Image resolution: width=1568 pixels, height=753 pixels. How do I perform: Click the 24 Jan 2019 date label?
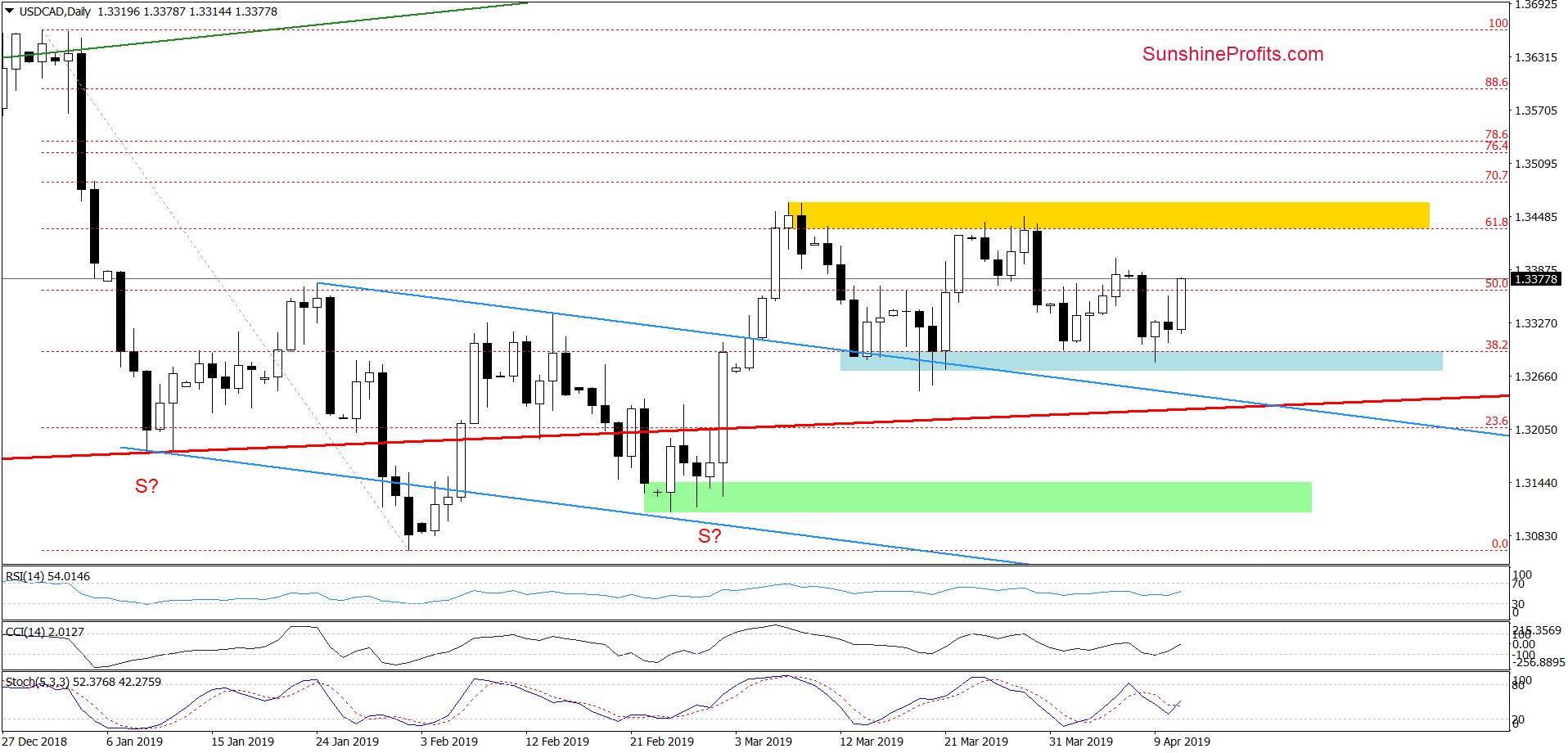coord(347,742)
